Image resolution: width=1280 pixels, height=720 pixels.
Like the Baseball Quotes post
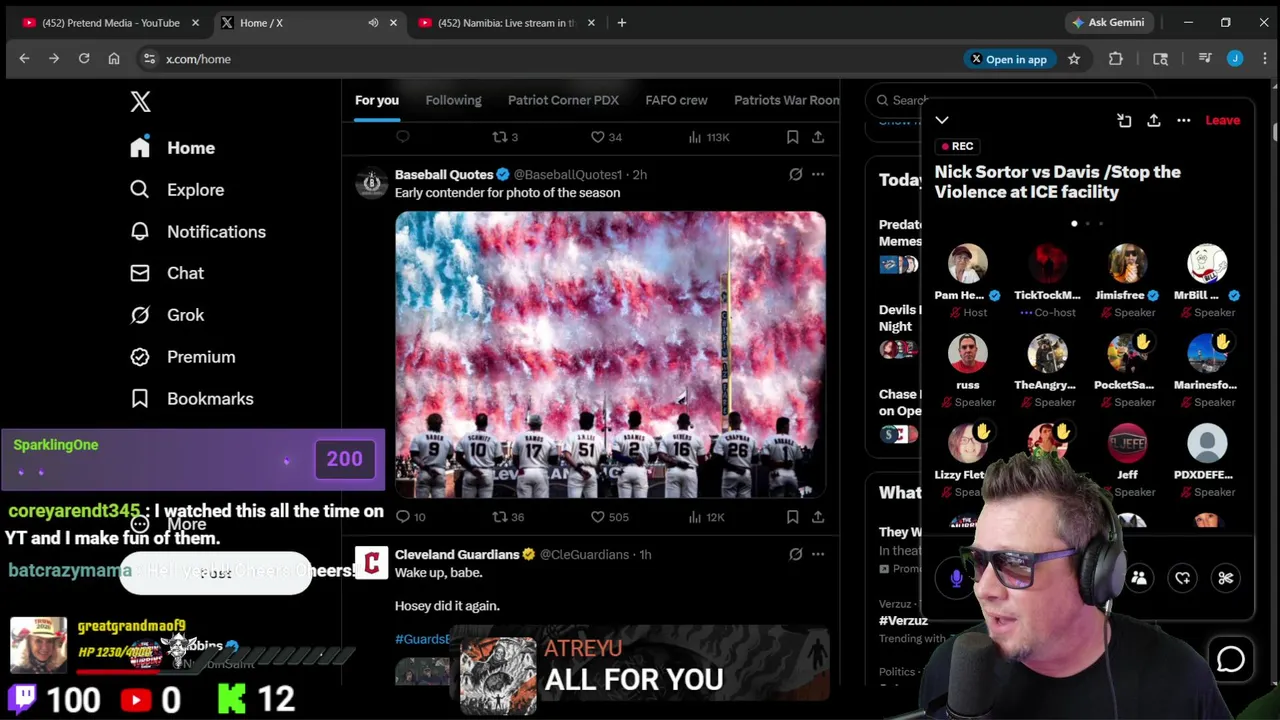point(598,517)
